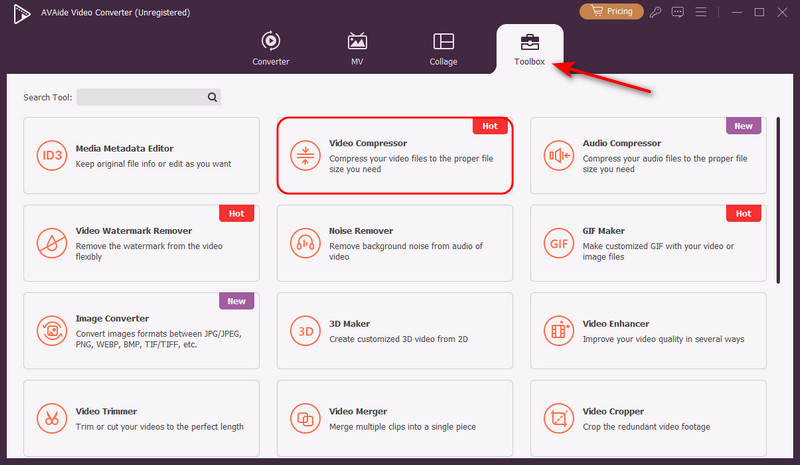Image resolution: width=800 pixels, height=465 pixels.
Task: Click the key register icon
Action: click(656, 12)
